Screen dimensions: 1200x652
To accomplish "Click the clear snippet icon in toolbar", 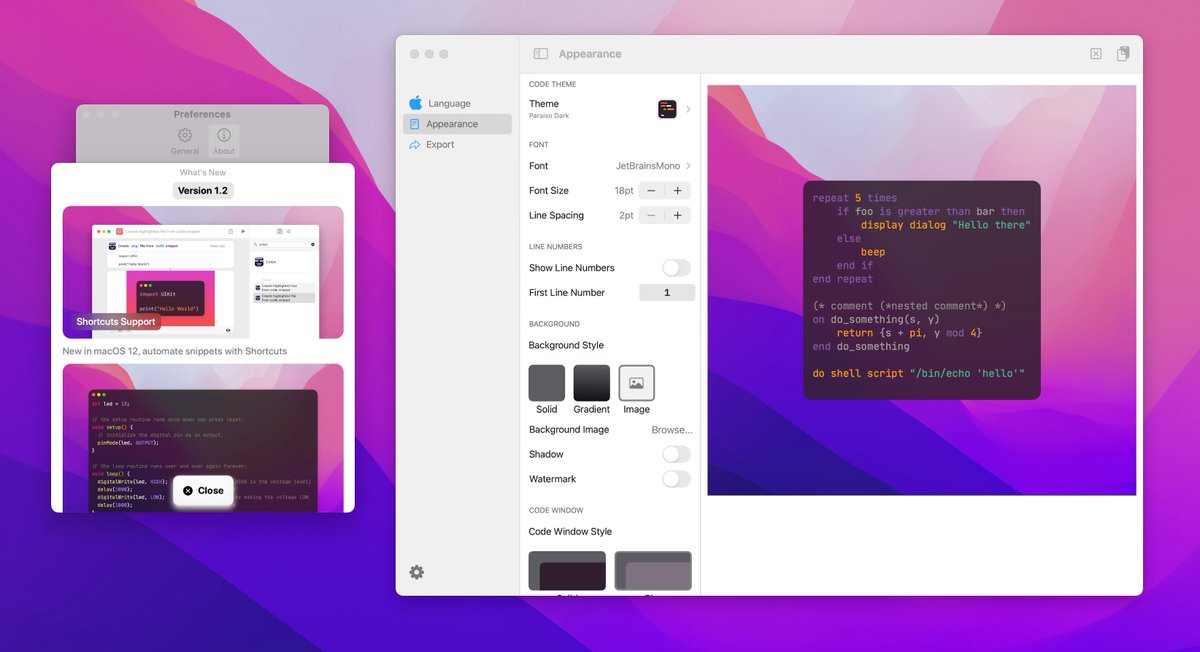I will [x=1096, y=54].
